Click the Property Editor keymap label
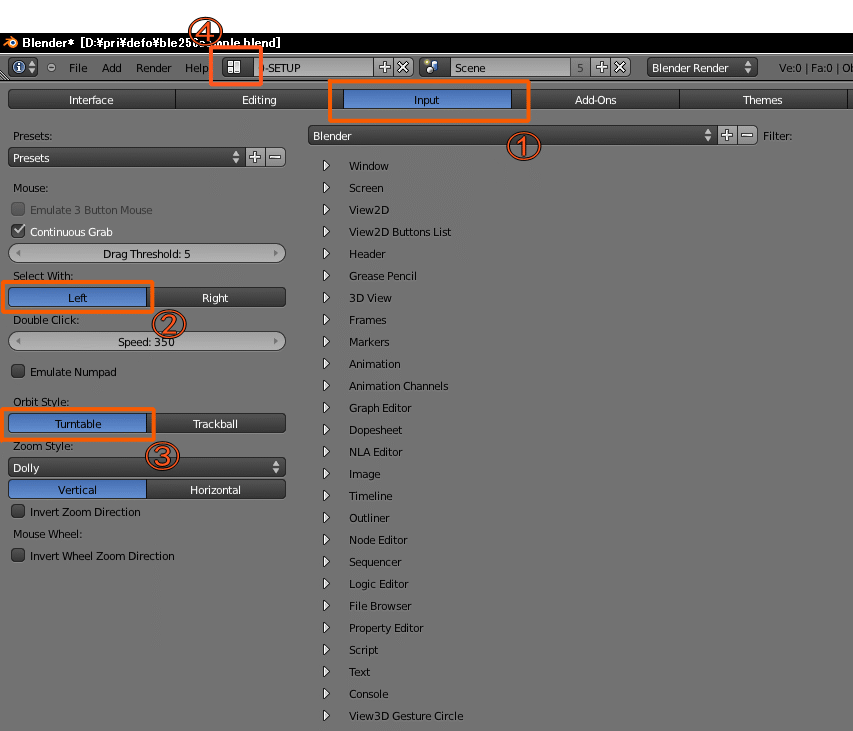 [386, 628]
